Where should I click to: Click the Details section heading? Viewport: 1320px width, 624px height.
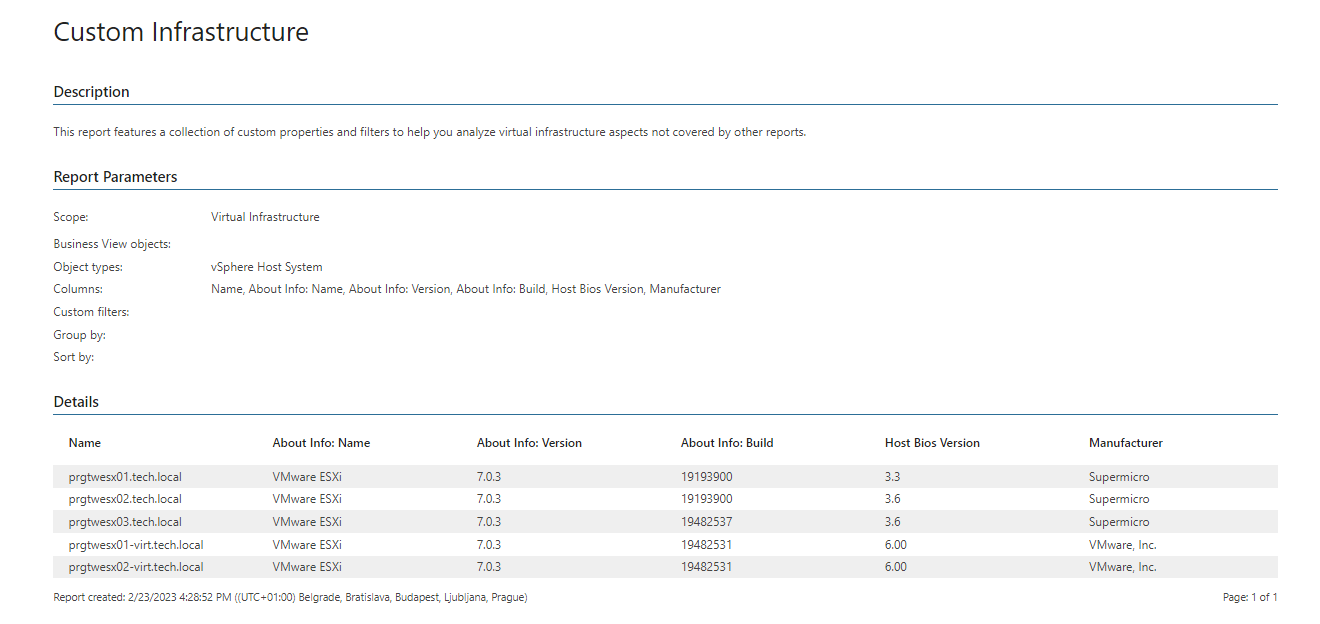click(76, 402)
